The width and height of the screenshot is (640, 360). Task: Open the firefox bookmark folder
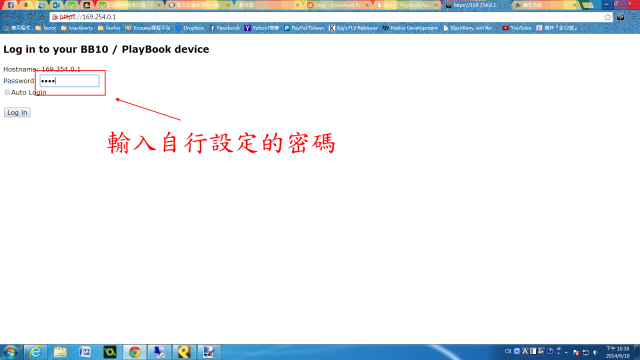(109, 28)
